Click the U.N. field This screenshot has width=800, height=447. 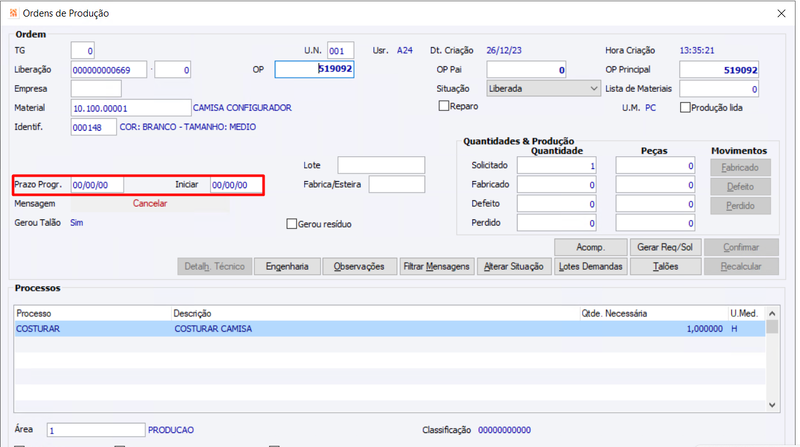[340, 51]
